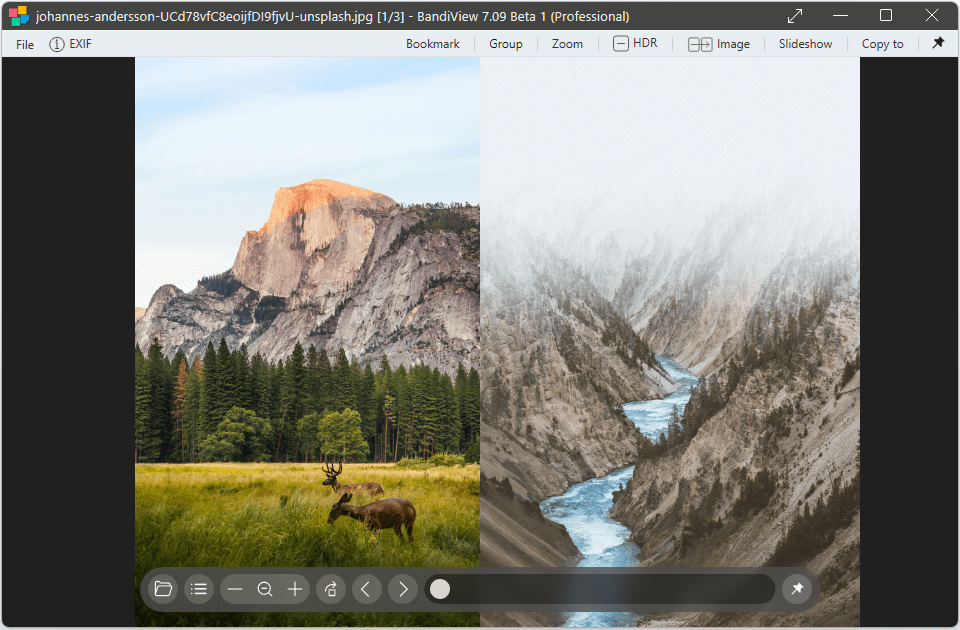Open the Zoom dropdown menu
The height and width of the screenshot is (630, 960).
567,44
